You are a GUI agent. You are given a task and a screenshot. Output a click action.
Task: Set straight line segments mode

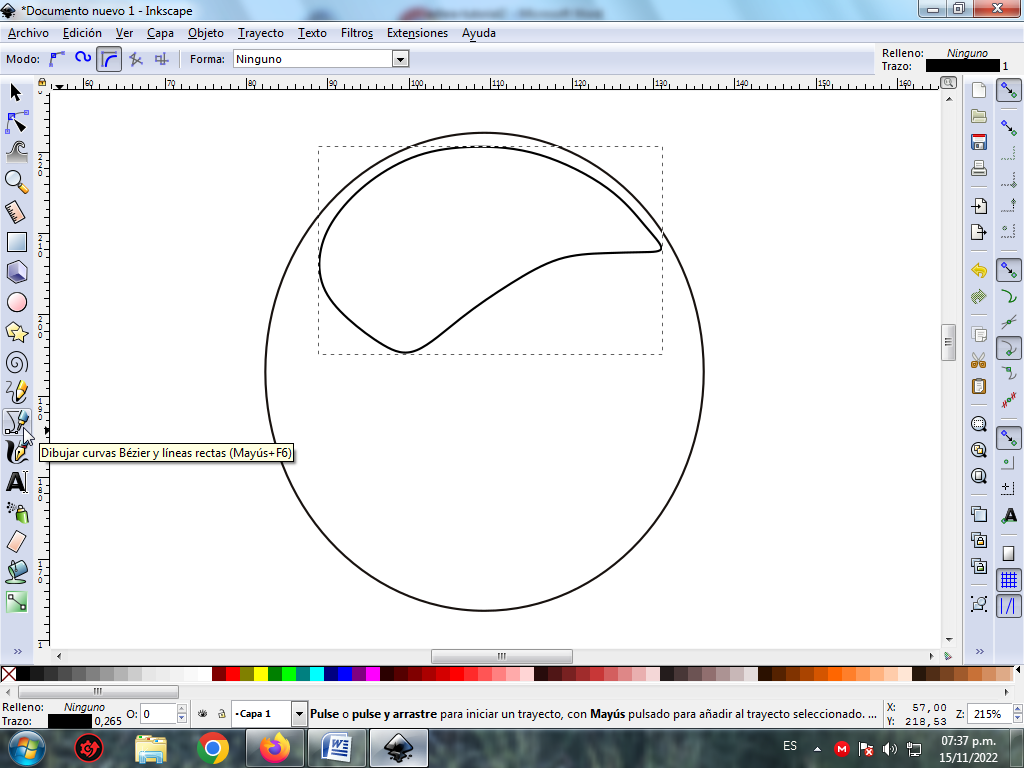(x=136, y=59)
